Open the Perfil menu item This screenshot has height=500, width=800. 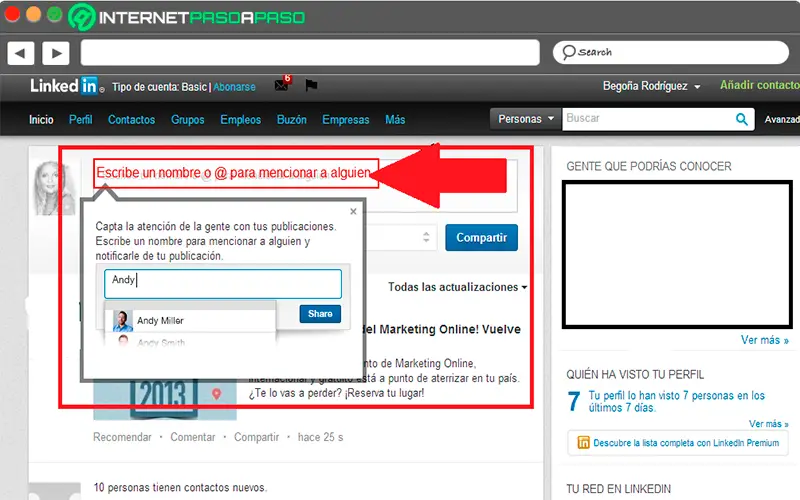coord(81,119)
